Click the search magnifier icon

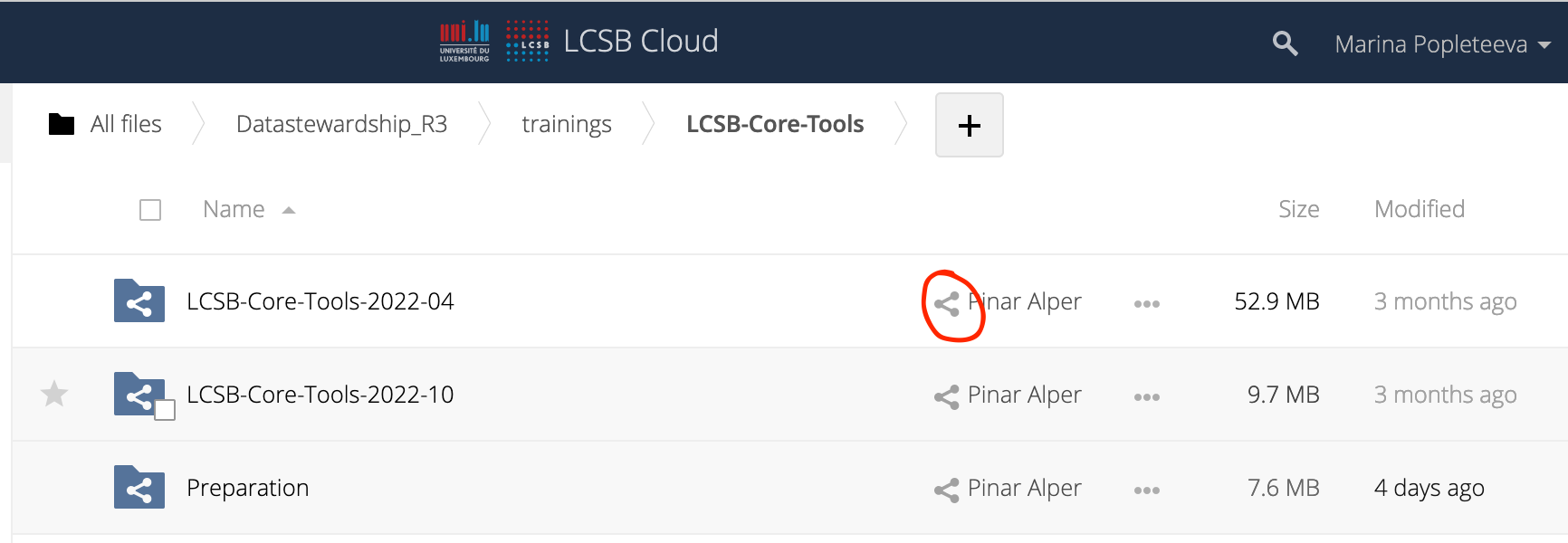tap(1285, 43)
